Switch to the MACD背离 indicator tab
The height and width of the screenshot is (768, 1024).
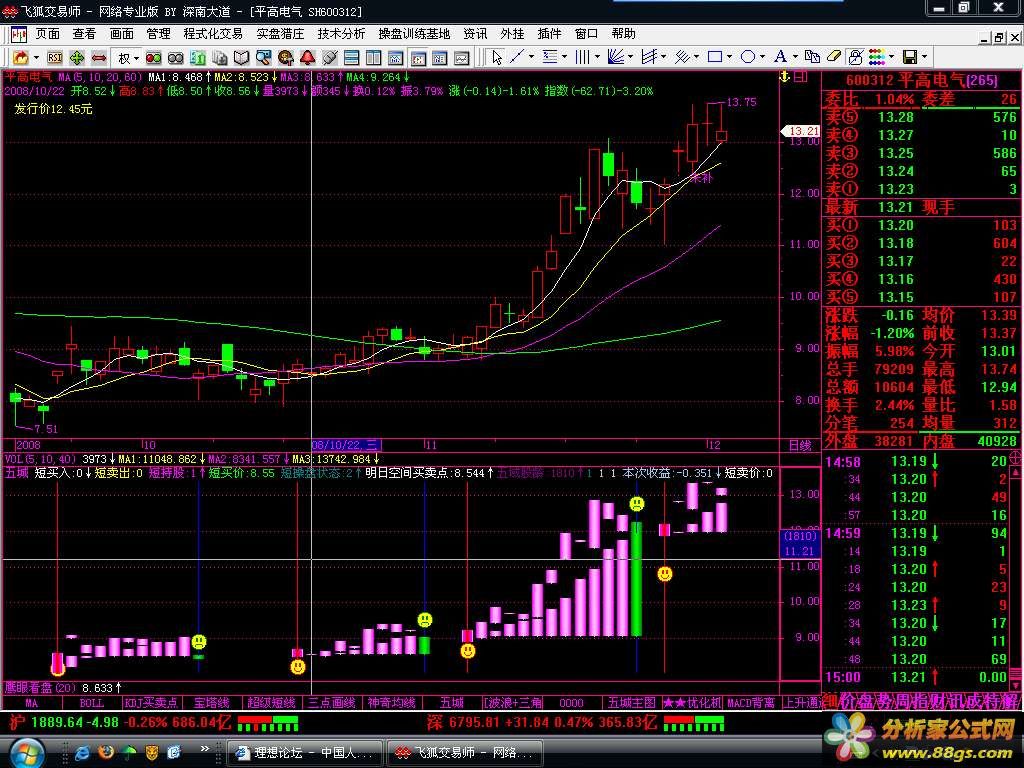point(751,703)
